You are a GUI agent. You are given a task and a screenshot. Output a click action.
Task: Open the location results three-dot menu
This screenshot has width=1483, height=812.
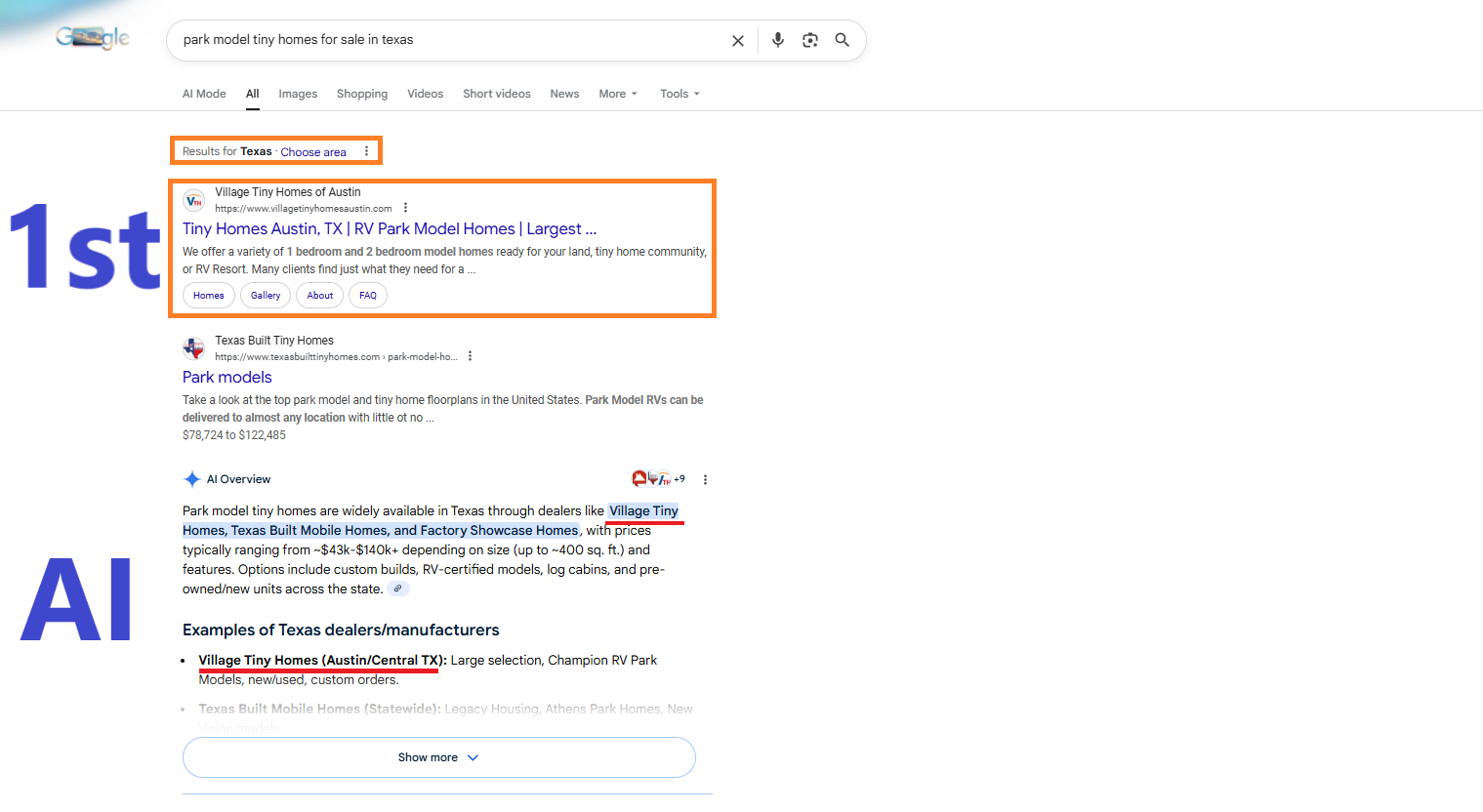[366, 151]
